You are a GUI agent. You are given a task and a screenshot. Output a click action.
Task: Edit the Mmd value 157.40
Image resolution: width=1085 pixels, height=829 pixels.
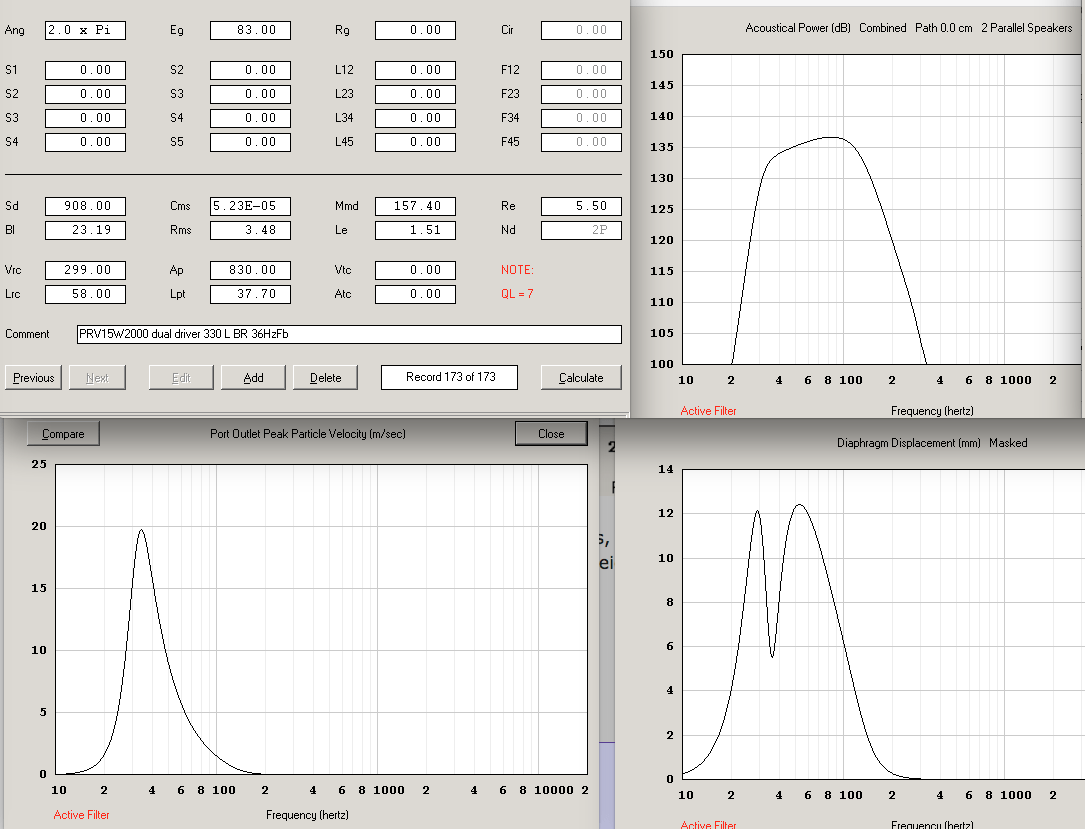415,206
